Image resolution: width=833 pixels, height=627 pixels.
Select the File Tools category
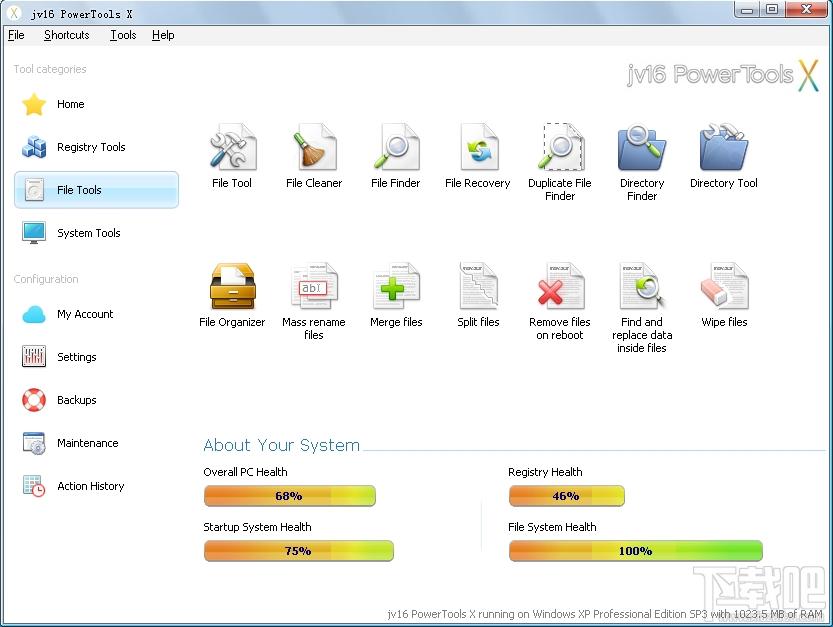(x=96, y=190)
